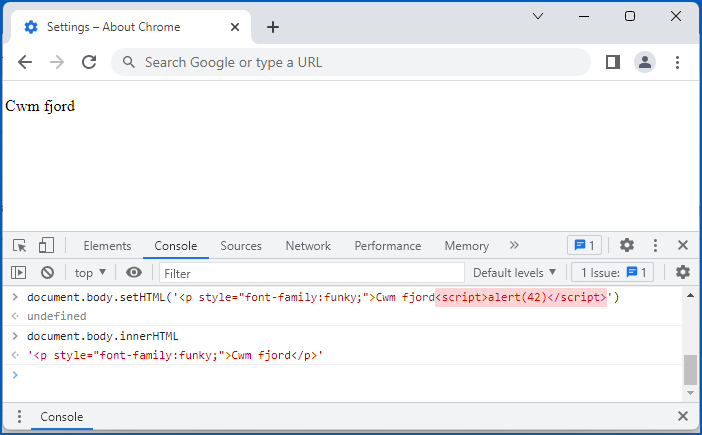Switch to the Elements tab

click(x=107, y=246)
